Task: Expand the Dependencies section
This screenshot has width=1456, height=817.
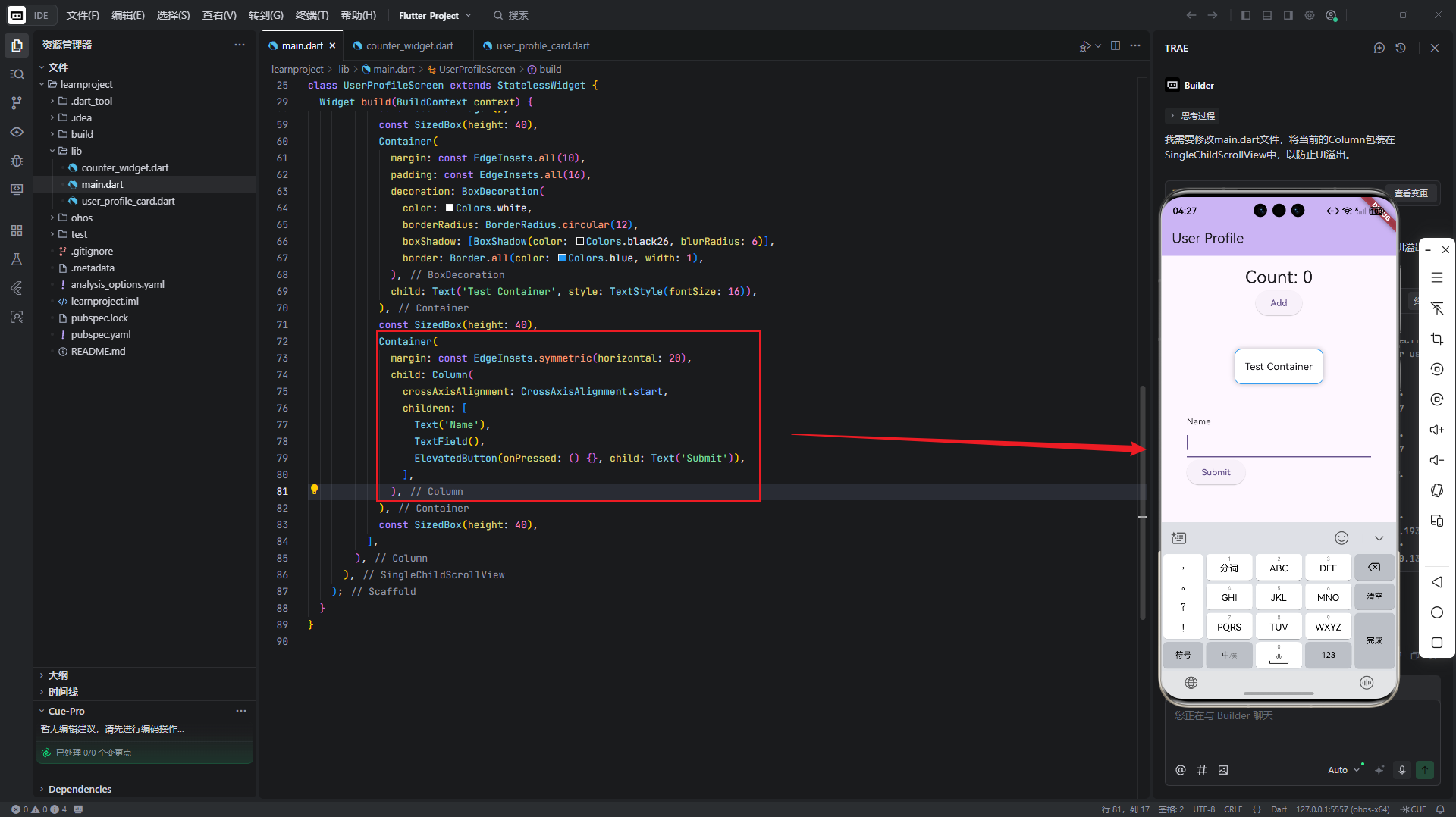Action: tap(79, 789)
